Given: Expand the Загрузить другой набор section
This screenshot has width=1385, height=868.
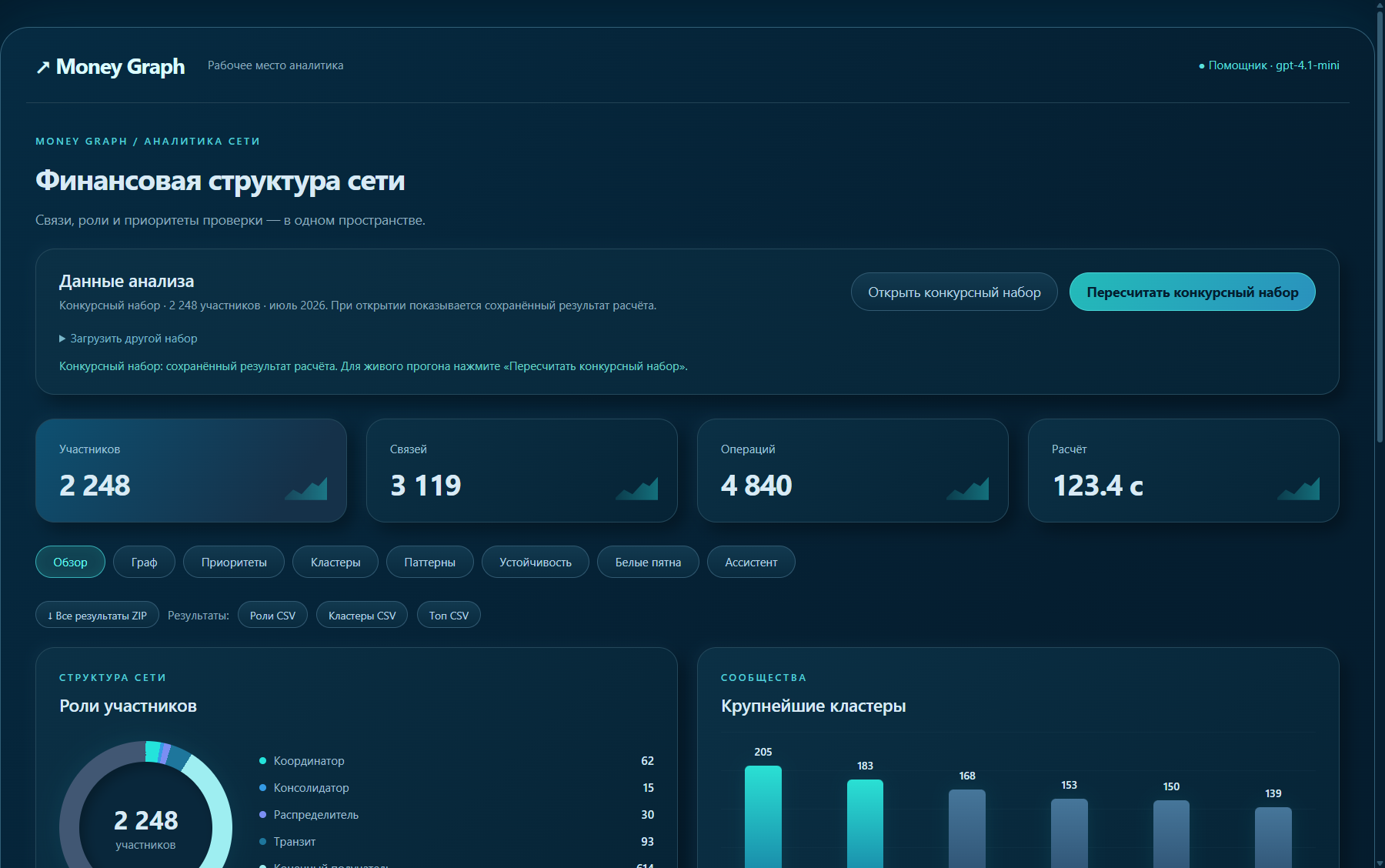Looking at the screenshot, I should [x=128, y=339].
